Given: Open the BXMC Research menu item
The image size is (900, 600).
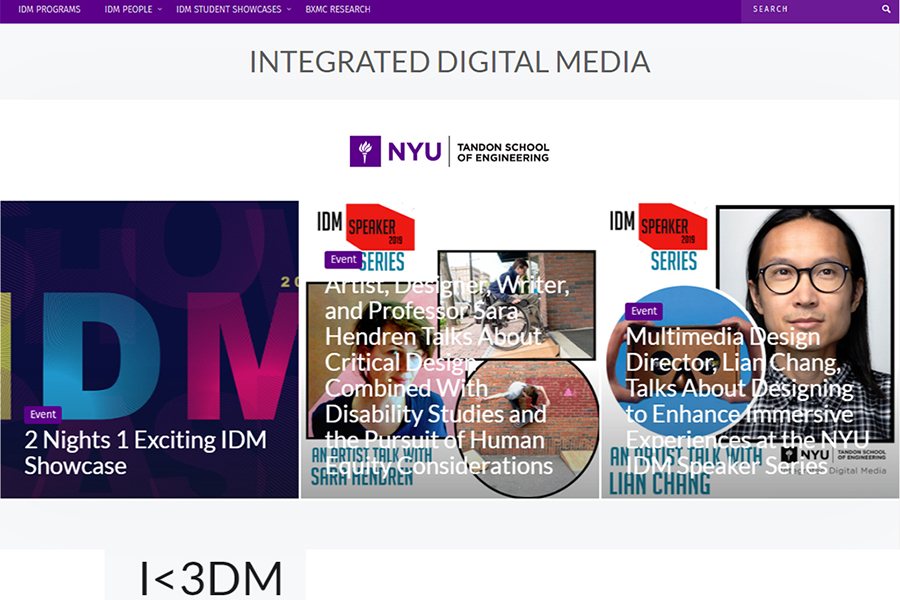Looking at the screenshot, I should pos(338,9).
